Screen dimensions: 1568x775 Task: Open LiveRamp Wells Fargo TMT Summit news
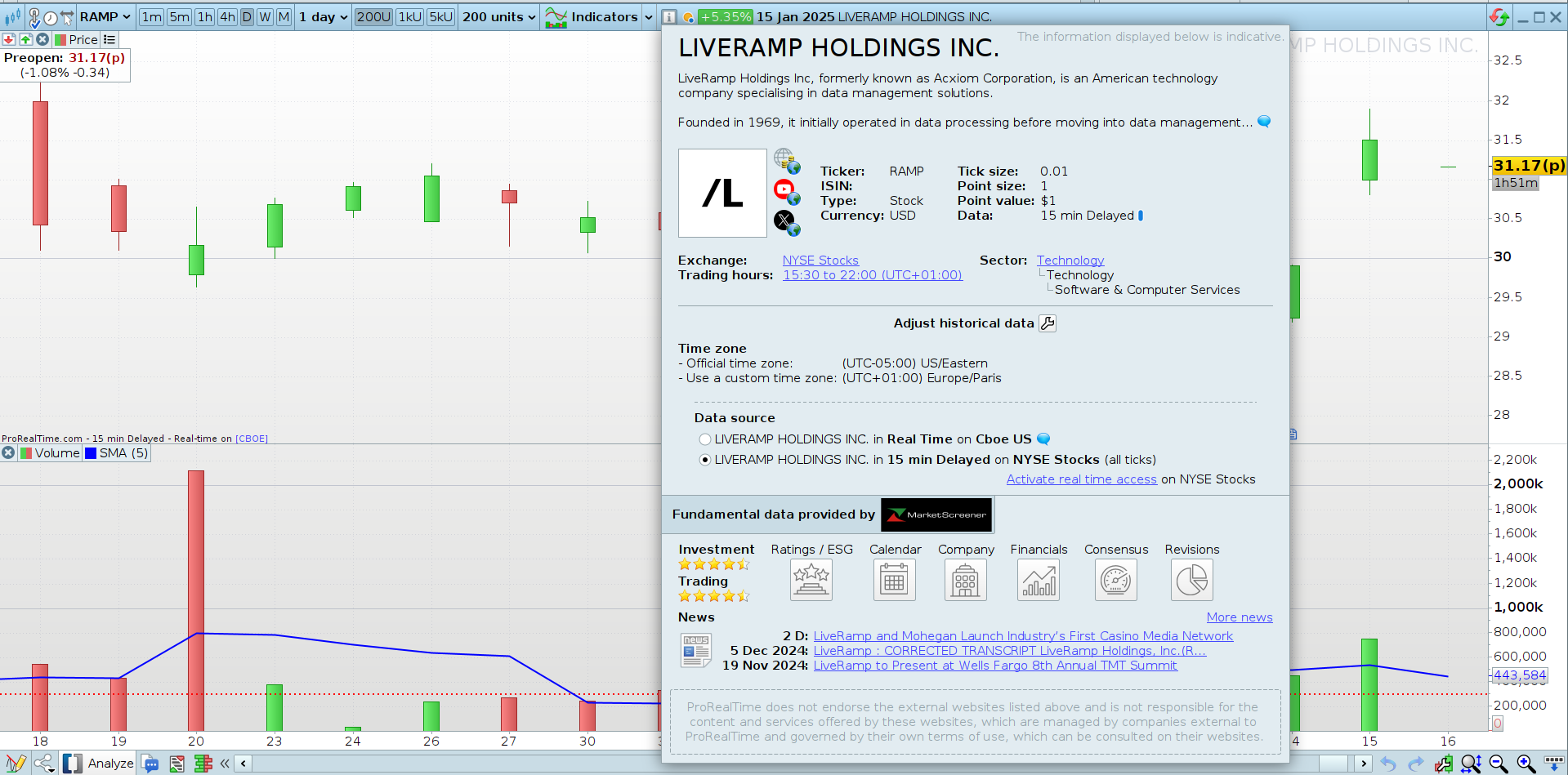click(995, 666)
